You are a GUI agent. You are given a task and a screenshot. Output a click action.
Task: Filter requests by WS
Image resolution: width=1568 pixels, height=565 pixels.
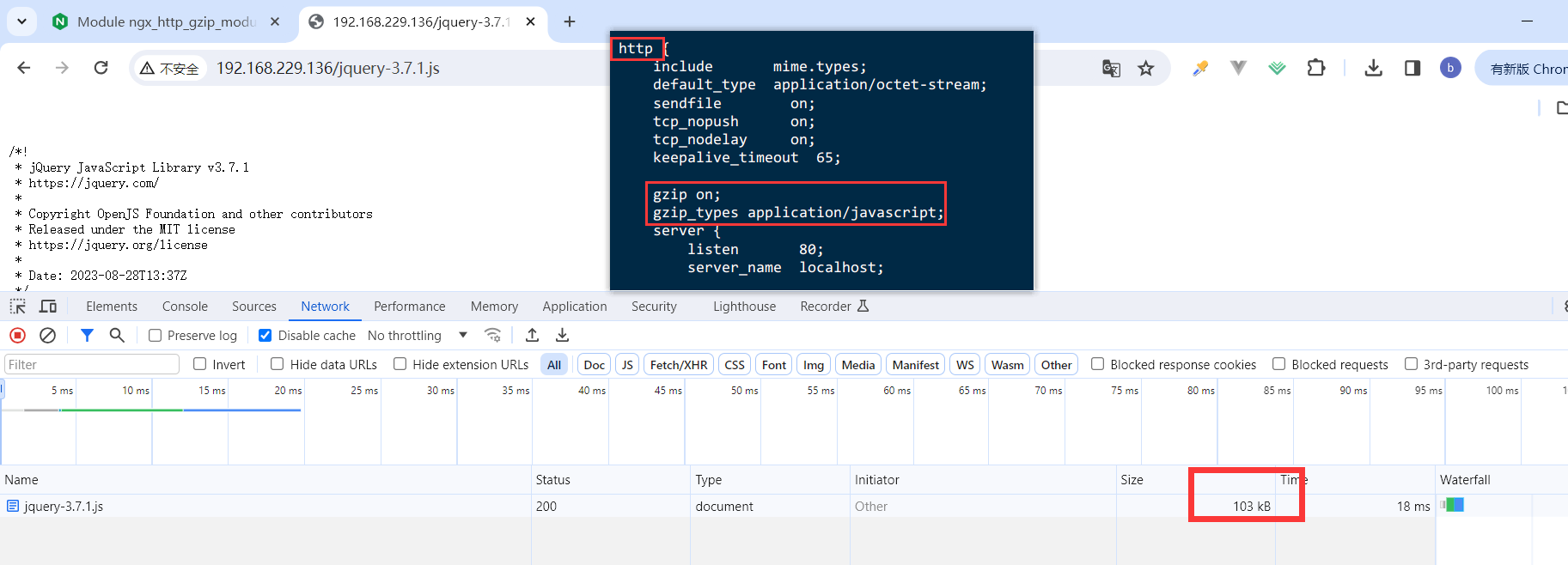coord(966,365)
